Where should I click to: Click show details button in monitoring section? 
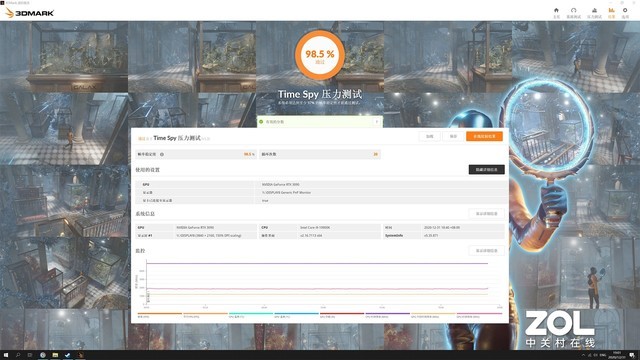487,251
